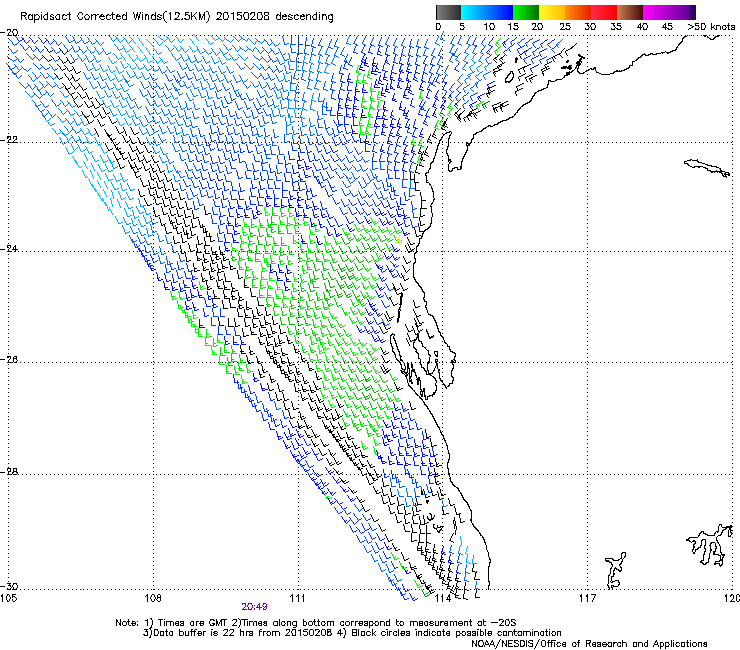
Task: Click the '-22' latitude axis label
Action: tap(9, 140)
